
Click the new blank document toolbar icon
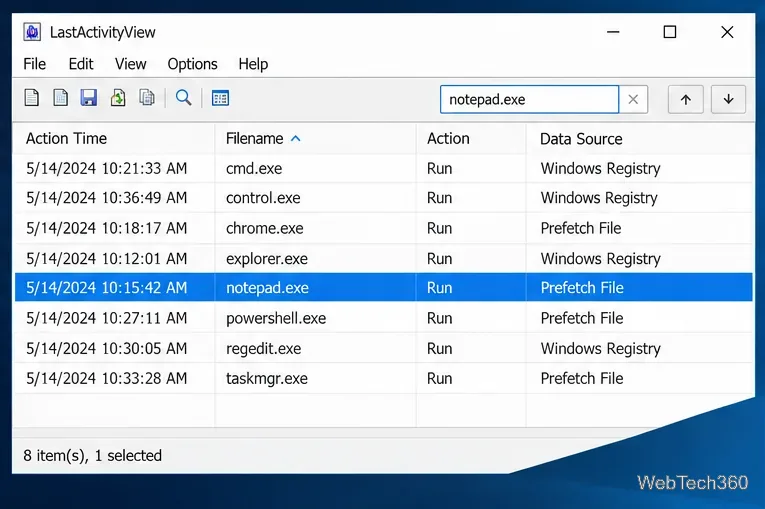click(32, 98)
